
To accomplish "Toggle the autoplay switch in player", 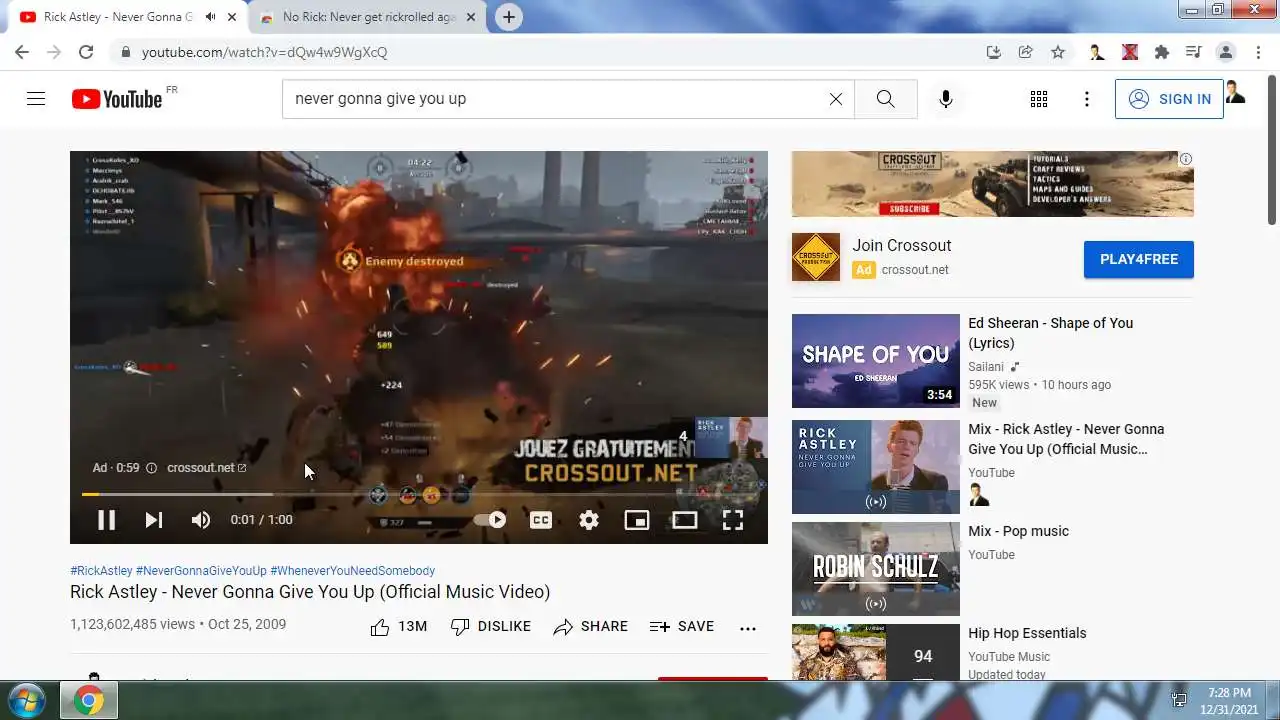I will (x=490, y=520).
